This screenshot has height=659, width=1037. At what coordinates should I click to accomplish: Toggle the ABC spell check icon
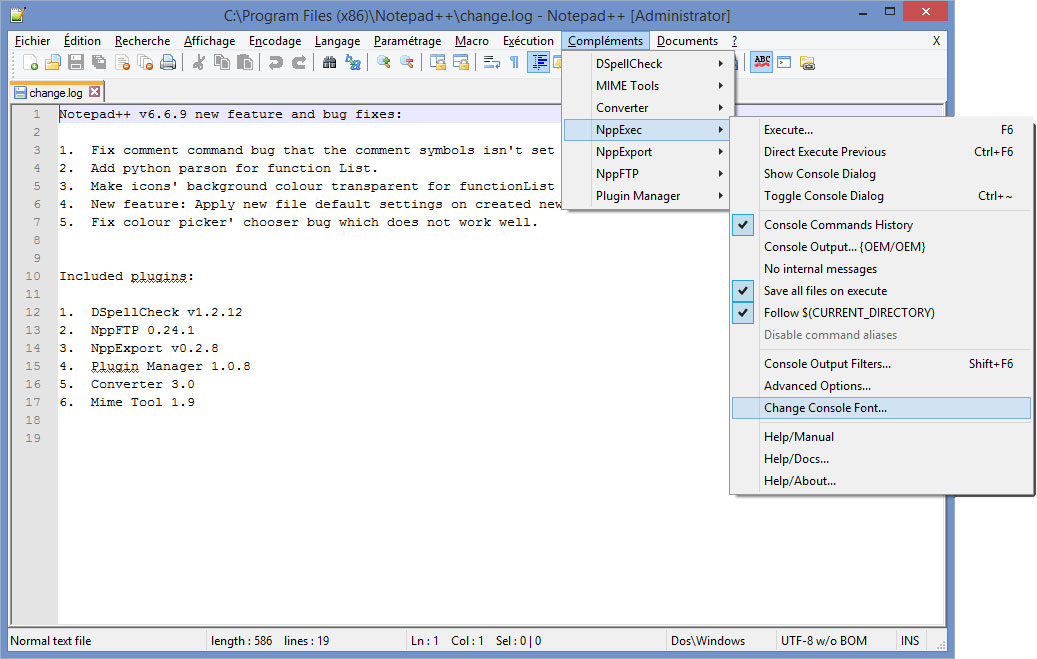[762, 63]
